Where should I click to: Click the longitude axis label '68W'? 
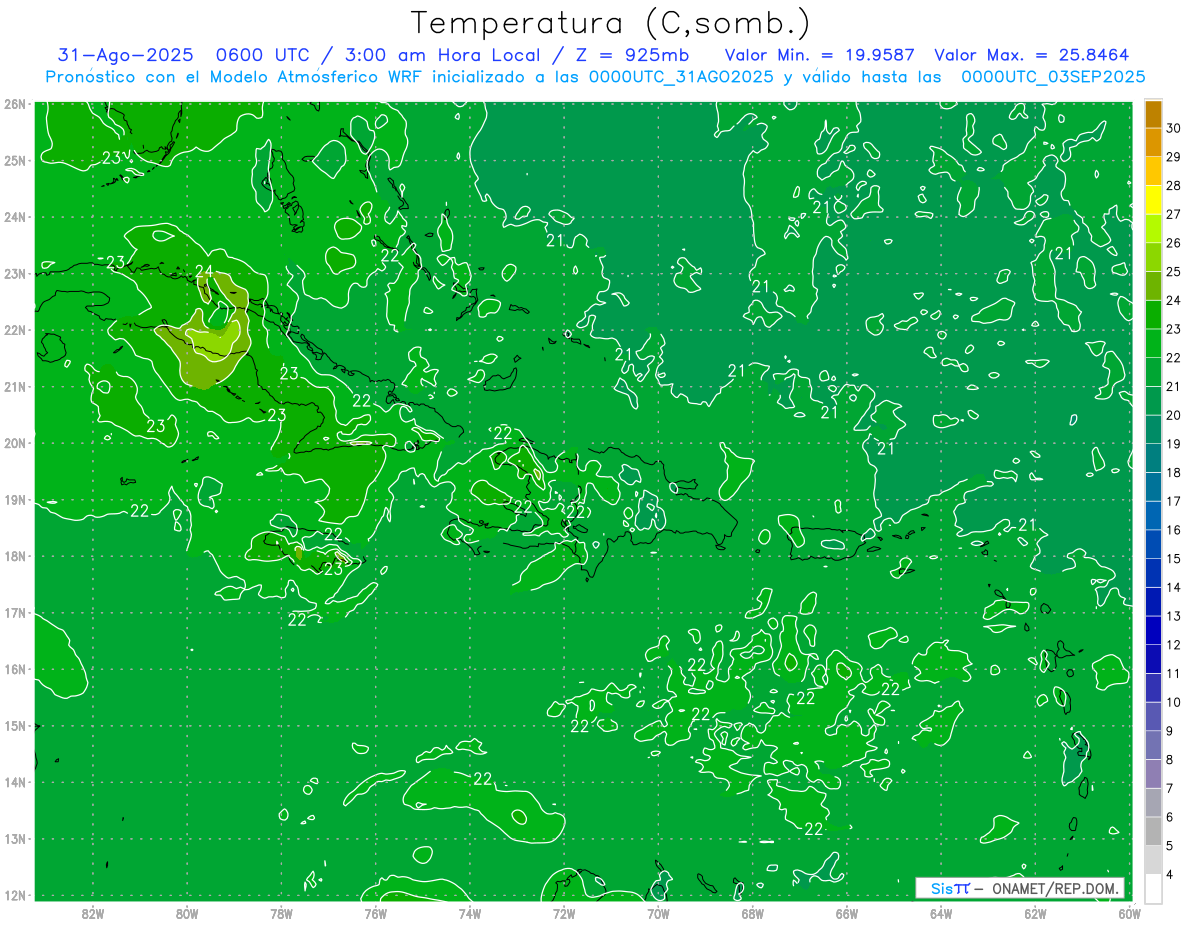click(753, 913)
